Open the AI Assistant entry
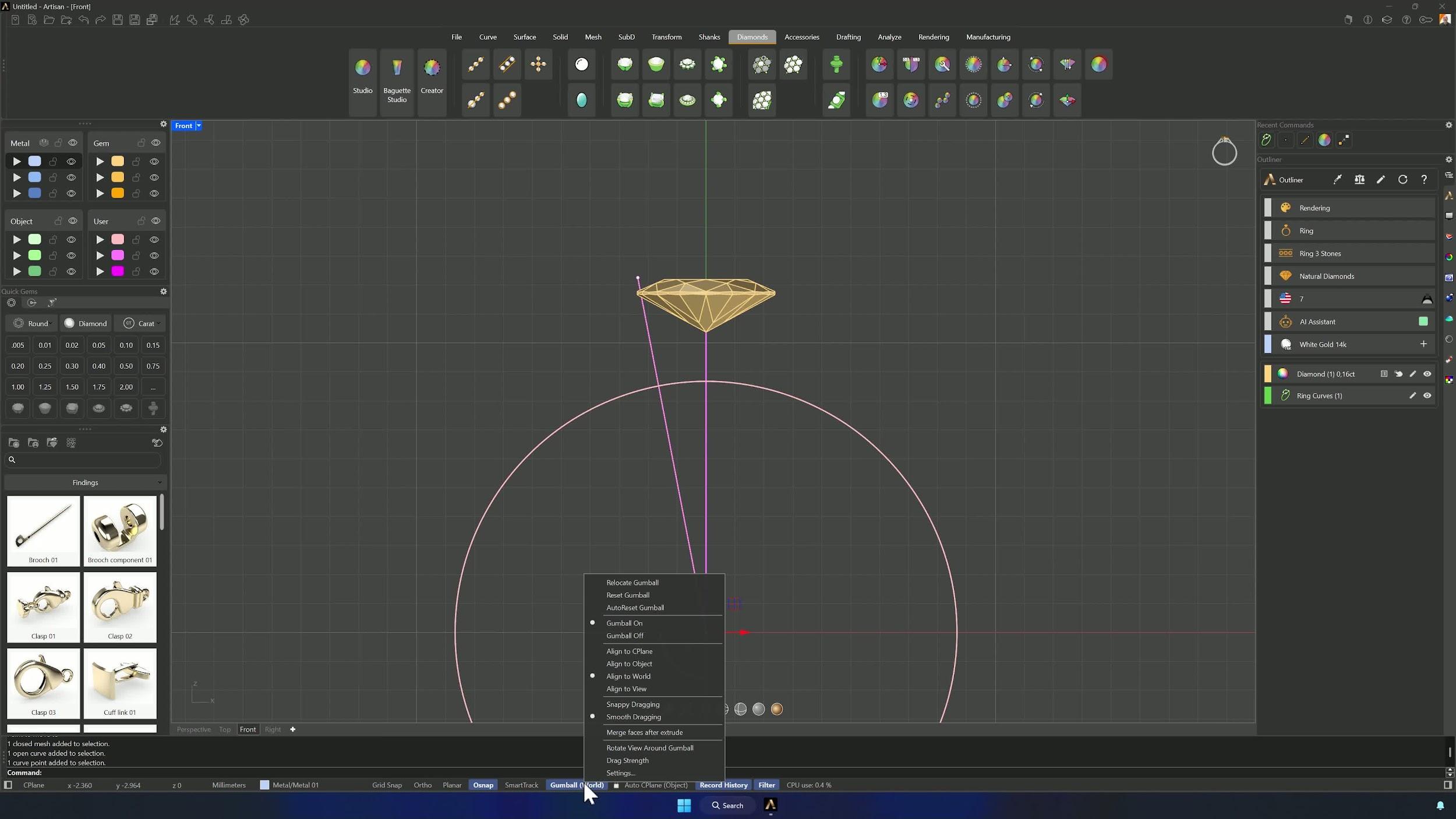The width and height of the screenshot is (1456, 819). [x=1349, y=322]
